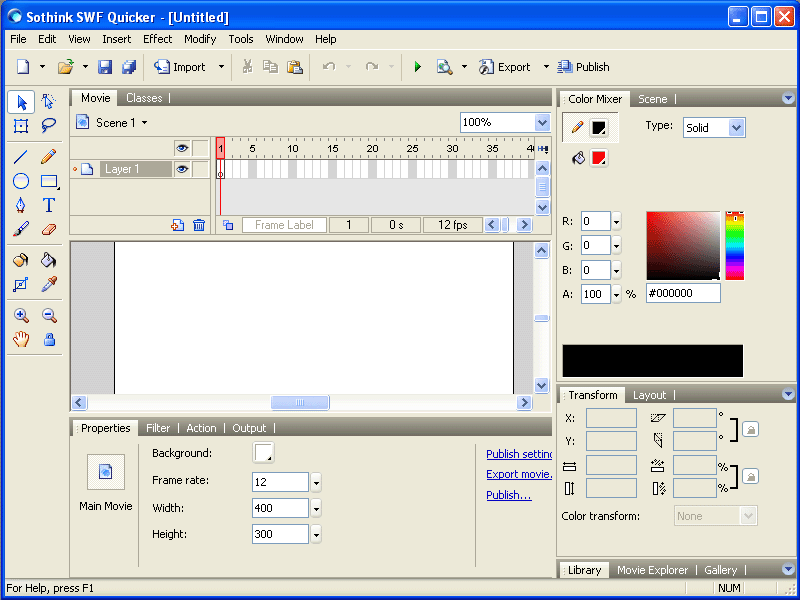This screenshot has width=800, height=600.
Task: Click the Zoom In magnifier tool
Action: (x=21, y=315)
